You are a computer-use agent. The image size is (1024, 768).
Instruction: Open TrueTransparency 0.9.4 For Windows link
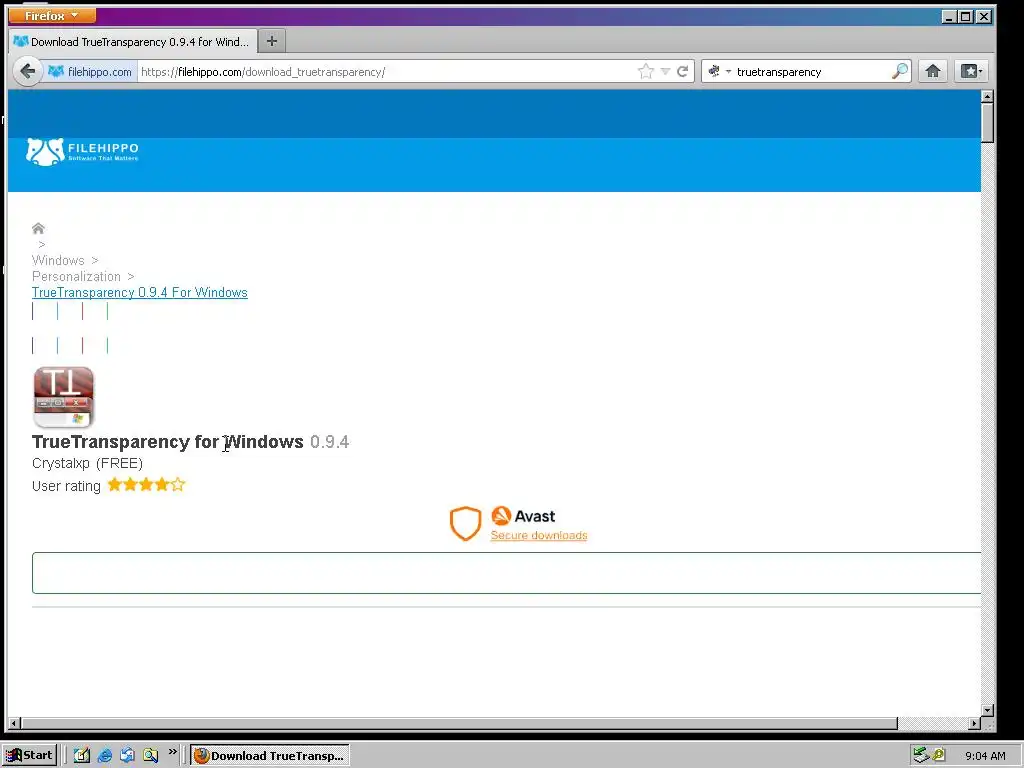point(140,293)
